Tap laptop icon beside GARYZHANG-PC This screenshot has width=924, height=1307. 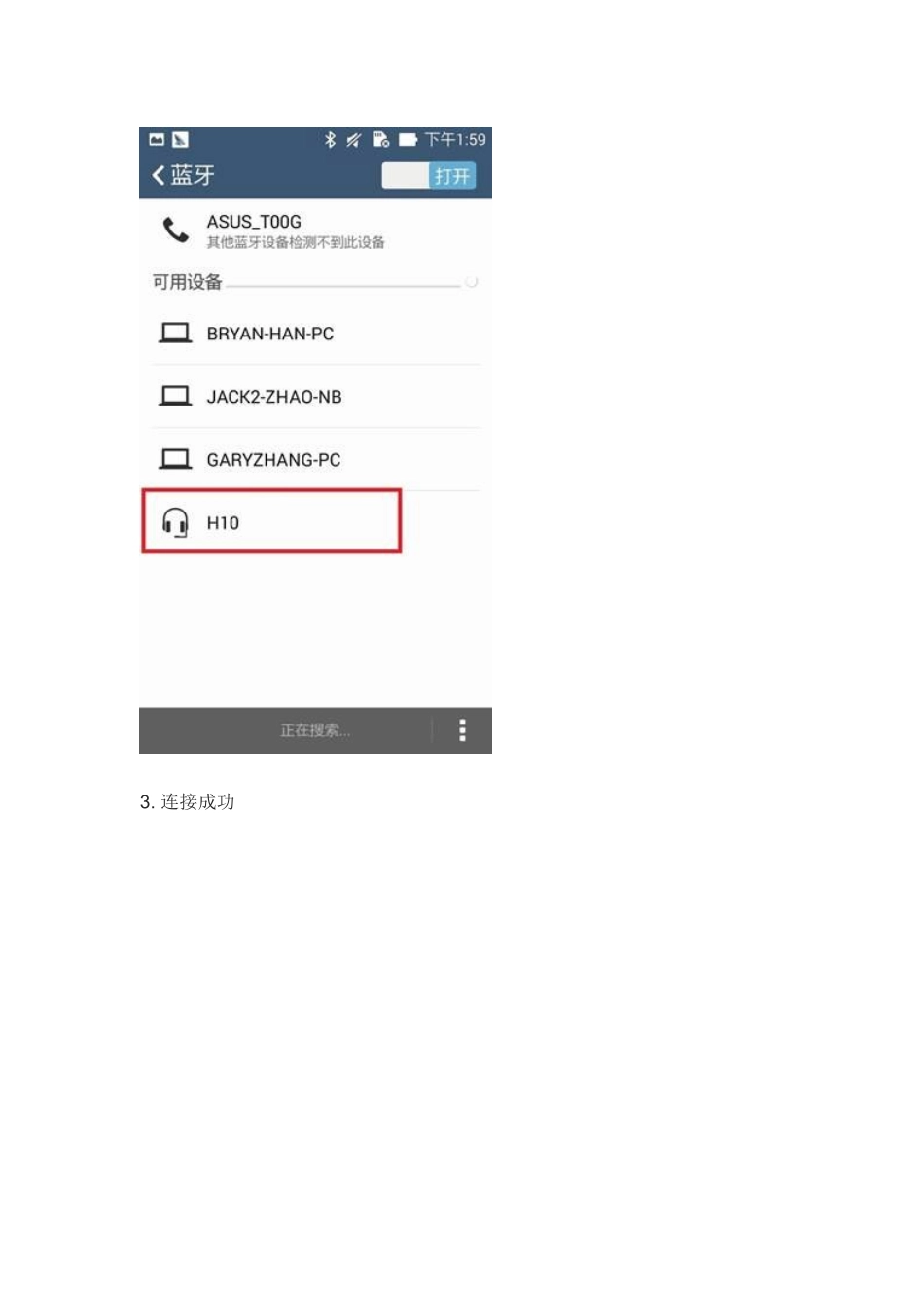coord(175,459)
